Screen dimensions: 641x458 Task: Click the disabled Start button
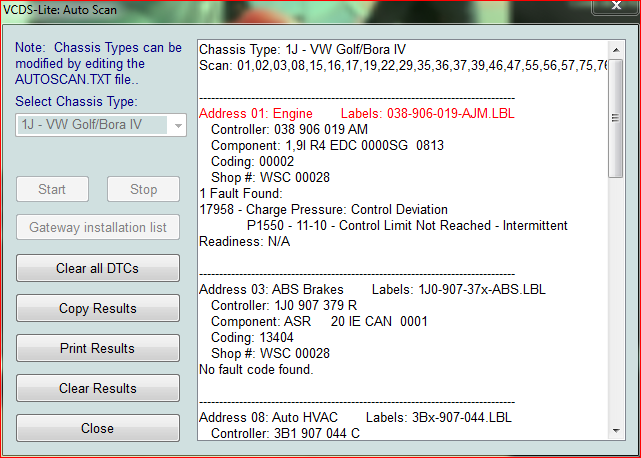[52, 189]
